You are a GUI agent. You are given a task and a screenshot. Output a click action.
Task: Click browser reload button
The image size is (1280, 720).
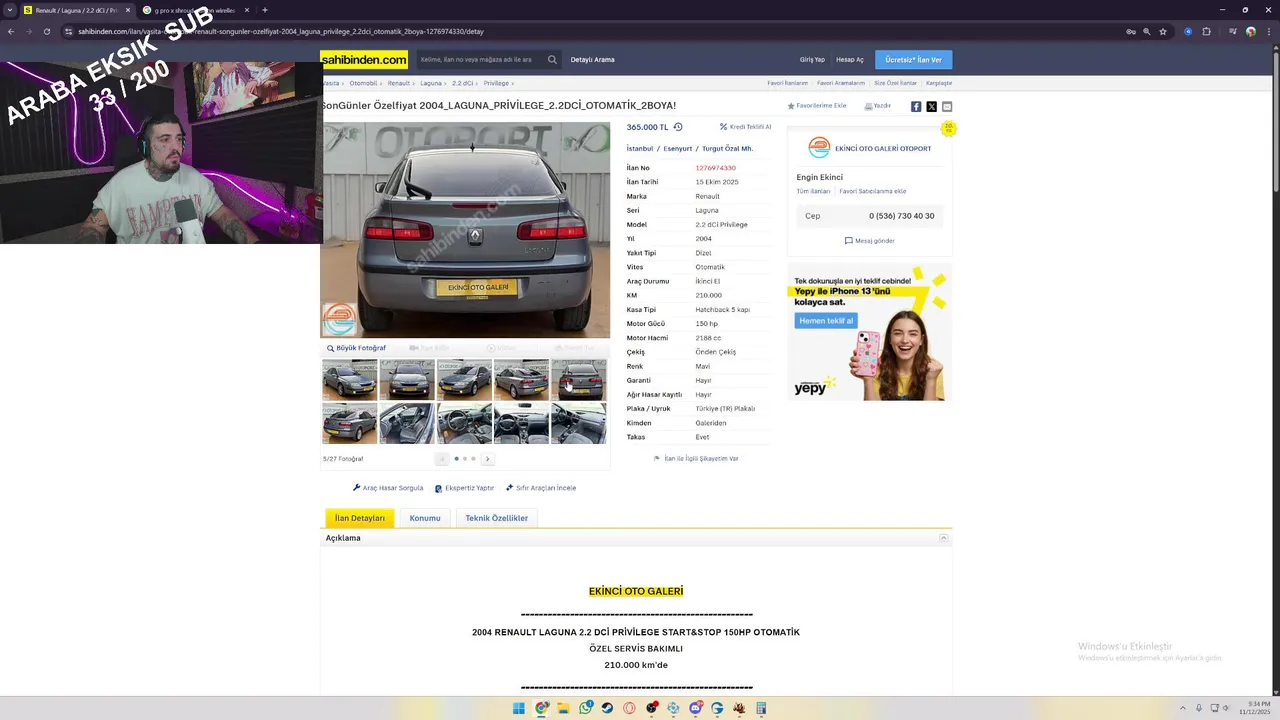[x=46, y=31]
